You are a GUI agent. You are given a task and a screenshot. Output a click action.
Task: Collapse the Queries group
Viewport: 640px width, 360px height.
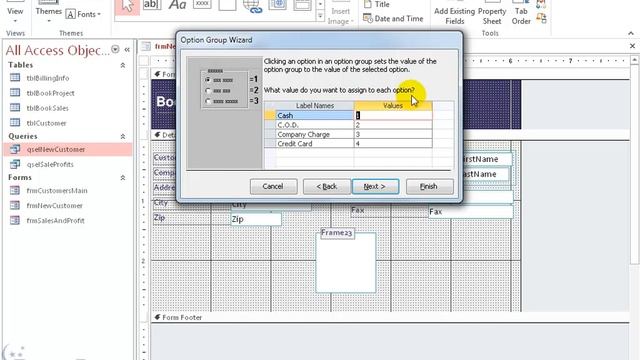click(x=122, y=136)
